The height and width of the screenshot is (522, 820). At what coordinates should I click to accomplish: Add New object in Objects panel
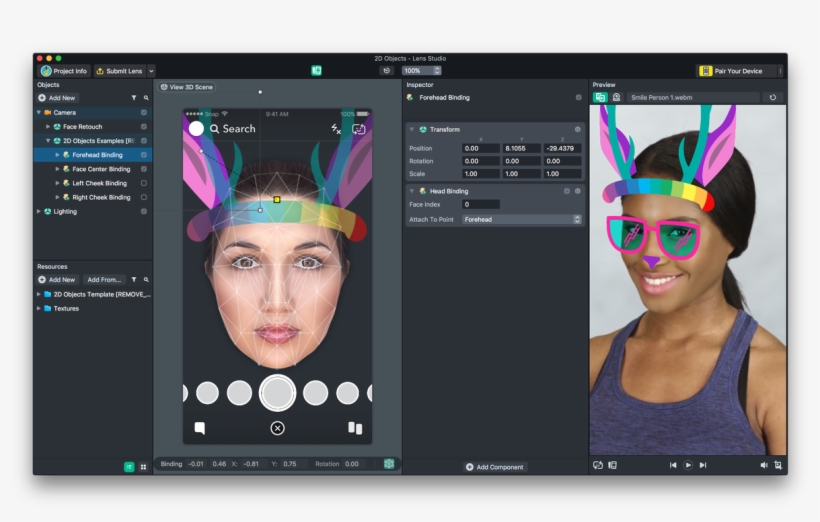56,98
